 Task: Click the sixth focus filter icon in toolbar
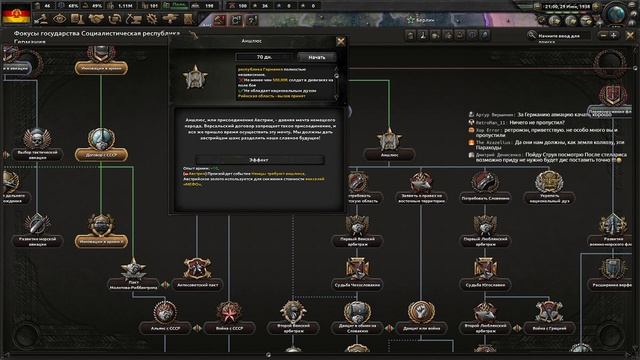click(472, 36)
